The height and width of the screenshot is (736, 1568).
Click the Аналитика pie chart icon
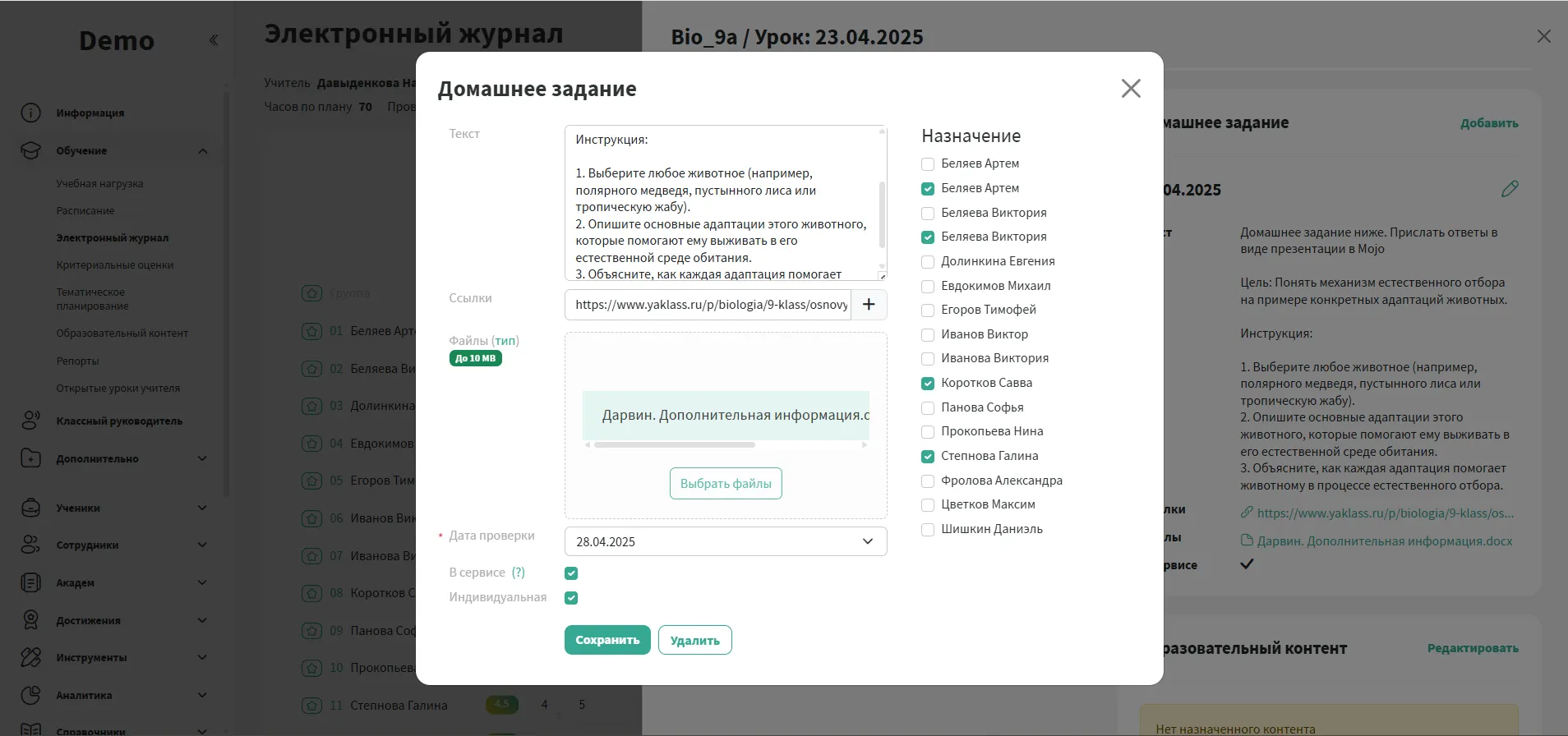(30, 695)
